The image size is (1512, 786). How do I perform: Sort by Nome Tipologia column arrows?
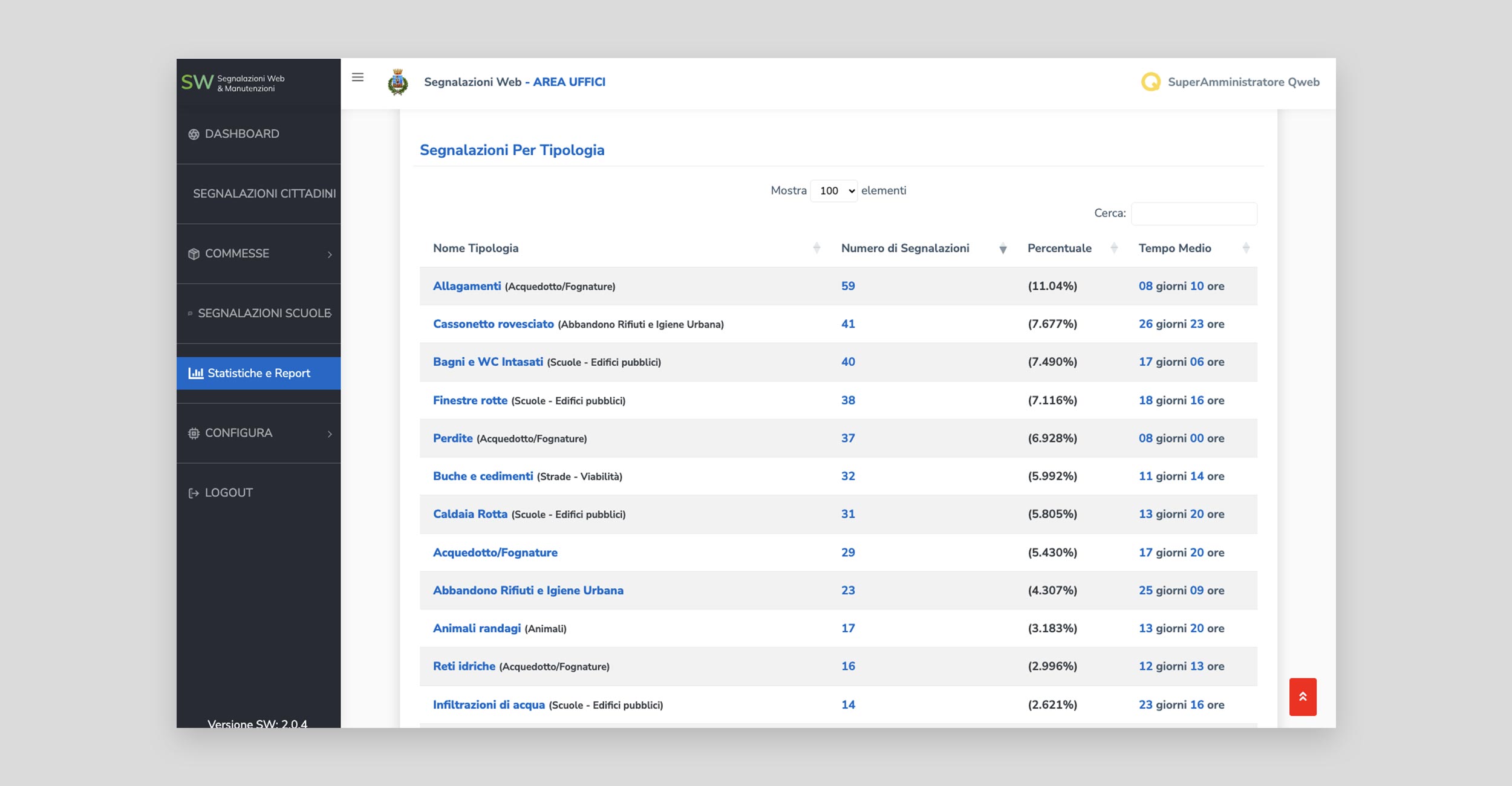tap(816, 248)
